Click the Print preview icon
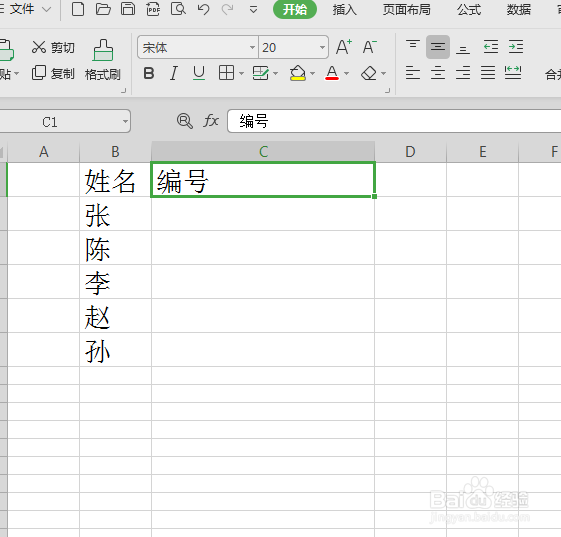The height and width of the screenshot is (537, 561). [178, 9]
